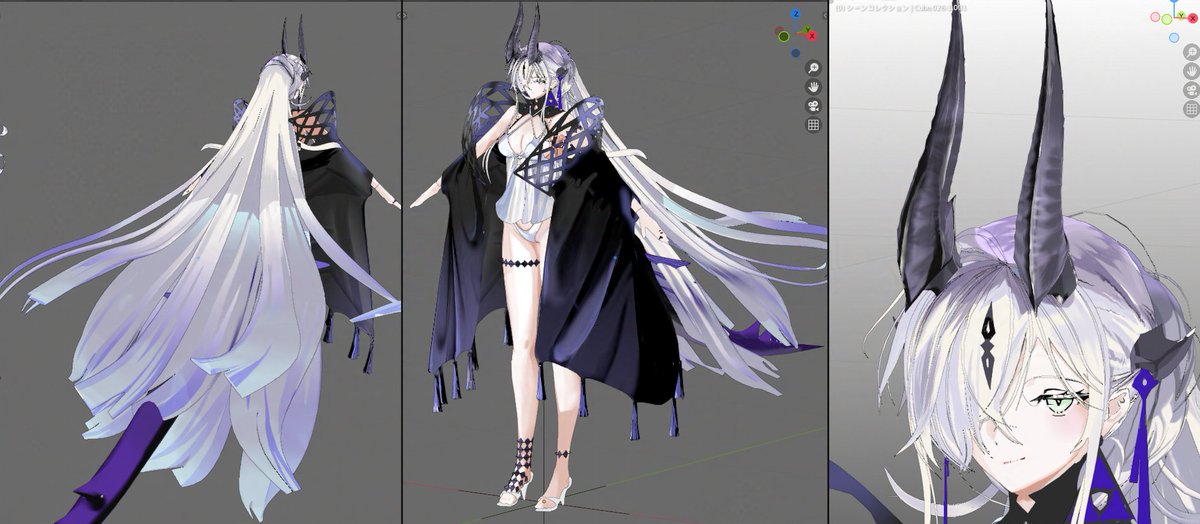The image size is (1200, 524).
Task: Click zoom icon in full-body front viewport
Action: [x=814, y=68]
